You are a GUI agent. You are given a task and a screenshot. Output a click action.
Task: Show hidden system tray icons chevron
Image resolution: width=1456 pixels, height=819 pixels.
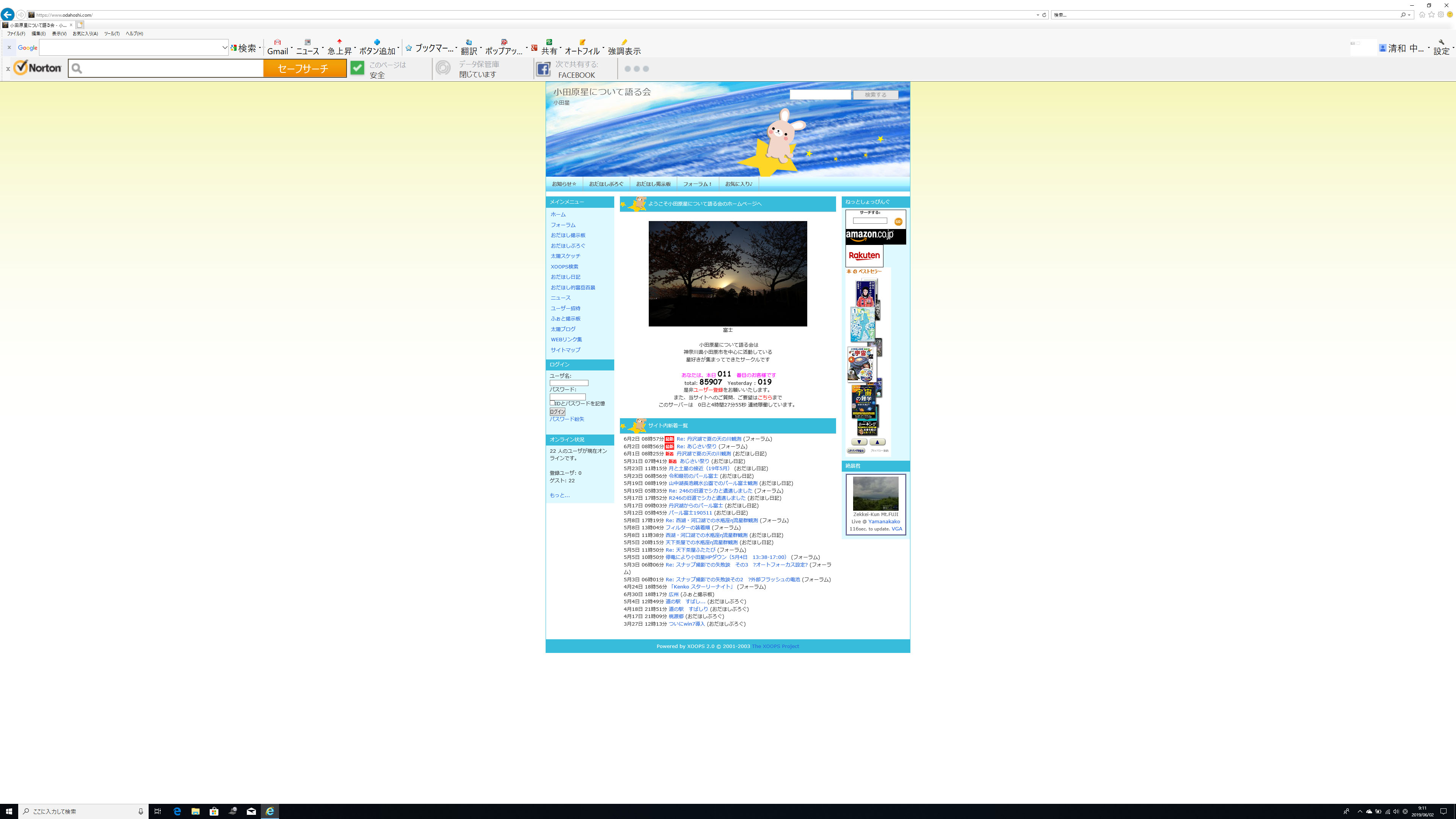tap(1360, 811)
